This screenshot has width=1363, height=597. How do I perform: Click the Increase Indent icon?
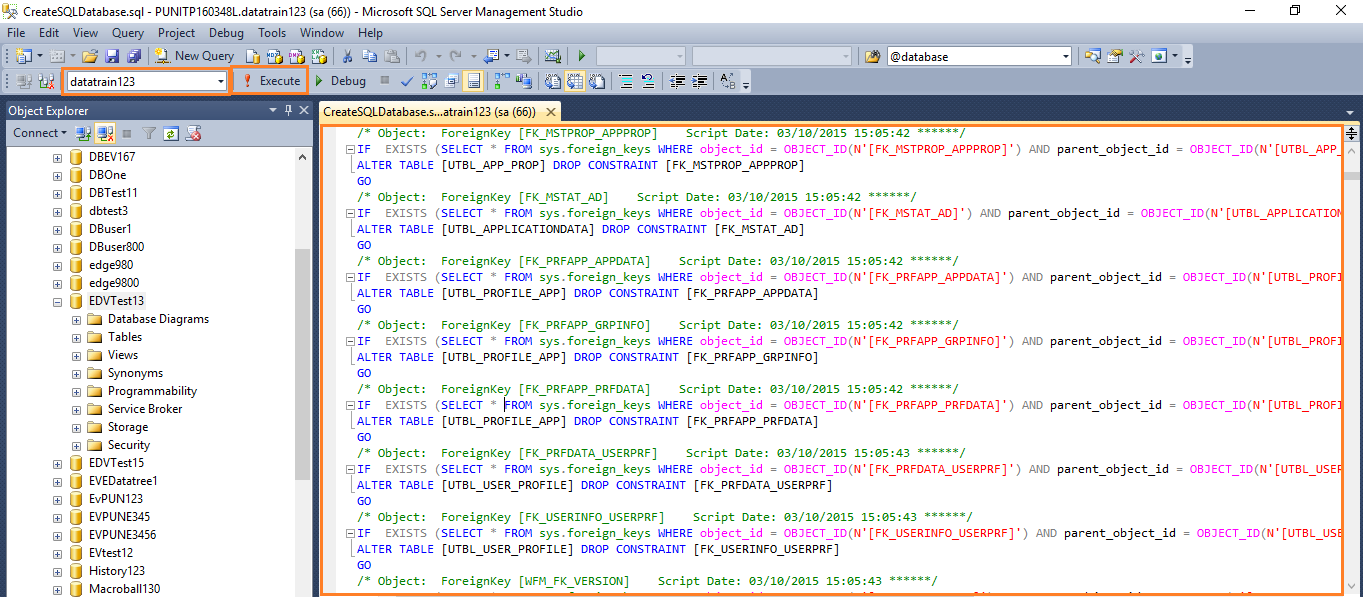tap(699, 81)
